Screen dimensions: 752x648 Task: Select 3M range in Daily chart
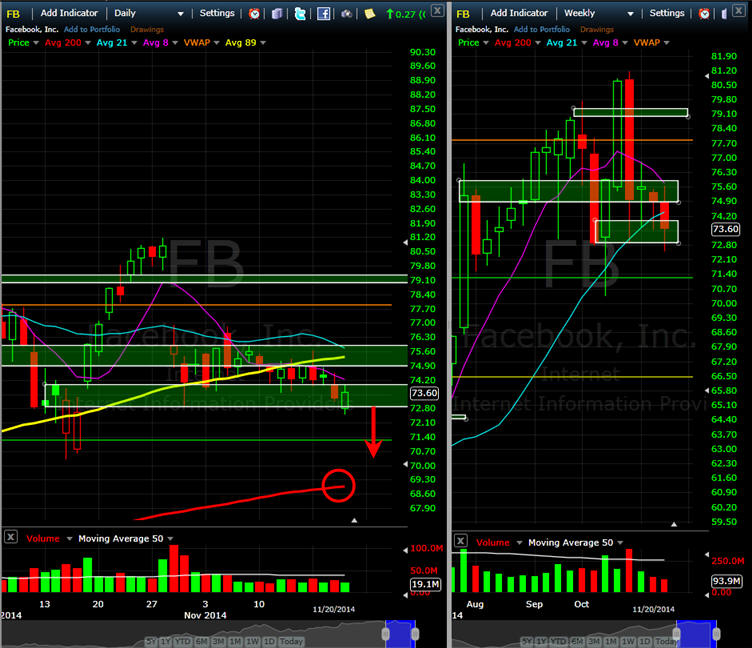(x=218, y=641)
